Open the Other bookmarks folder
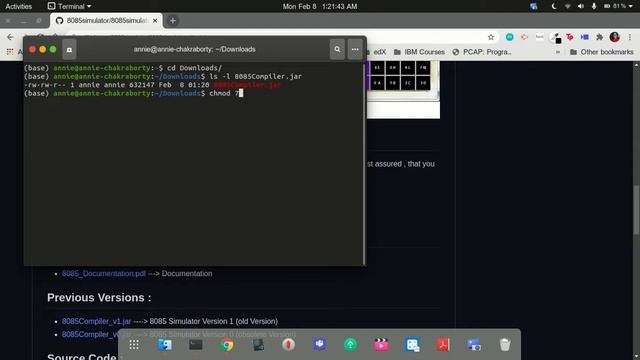This screenshot has height=360, width=640. click(602, 52)
